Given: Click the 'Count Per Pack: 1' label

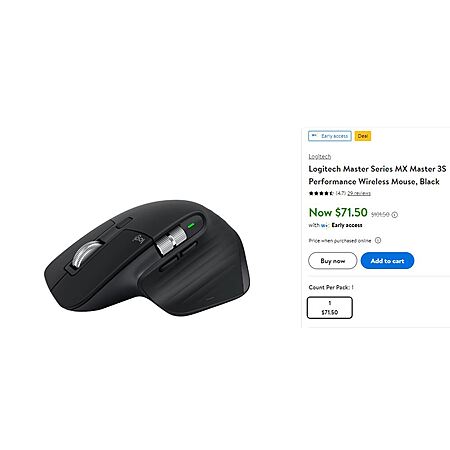Looking at the screenshot, I should 331,287.
